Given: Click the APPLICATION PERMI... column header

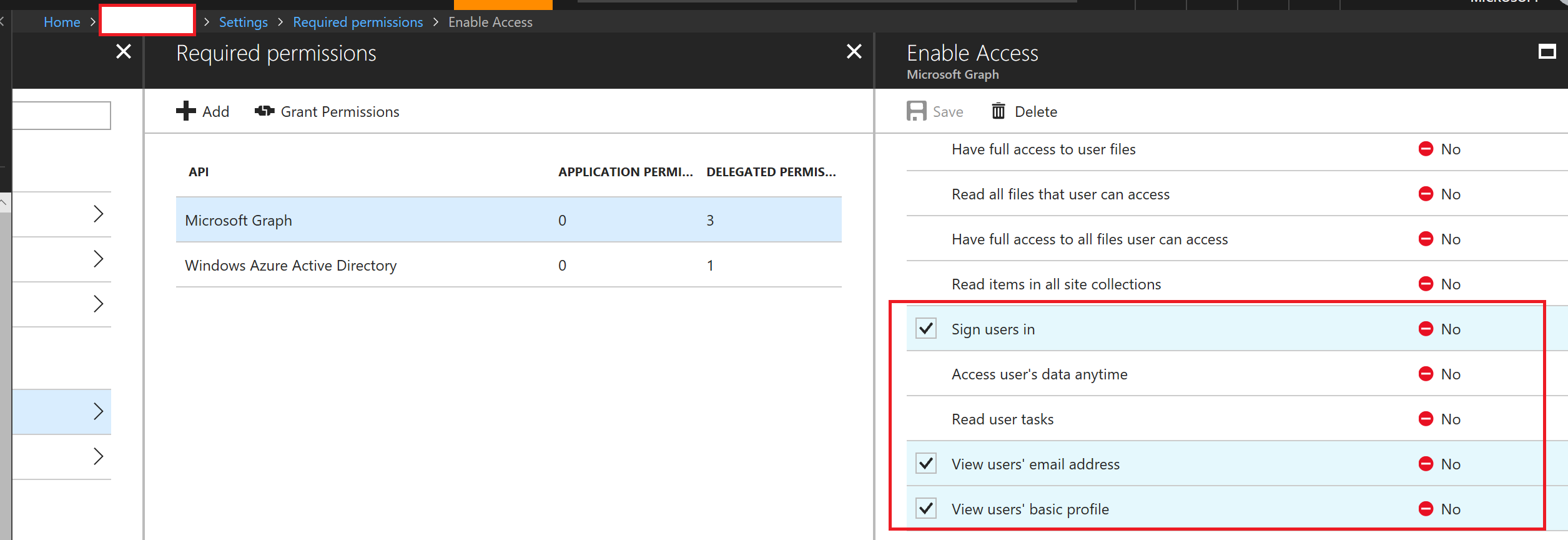Looking at the screenshot, I should point(626,172).
